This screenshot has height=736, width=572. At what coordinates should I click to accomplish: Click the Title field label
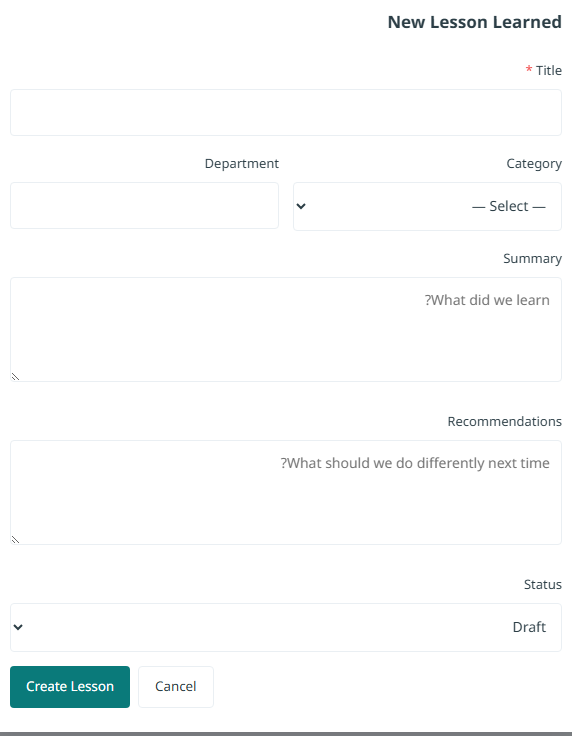click(x=549, y=70)
